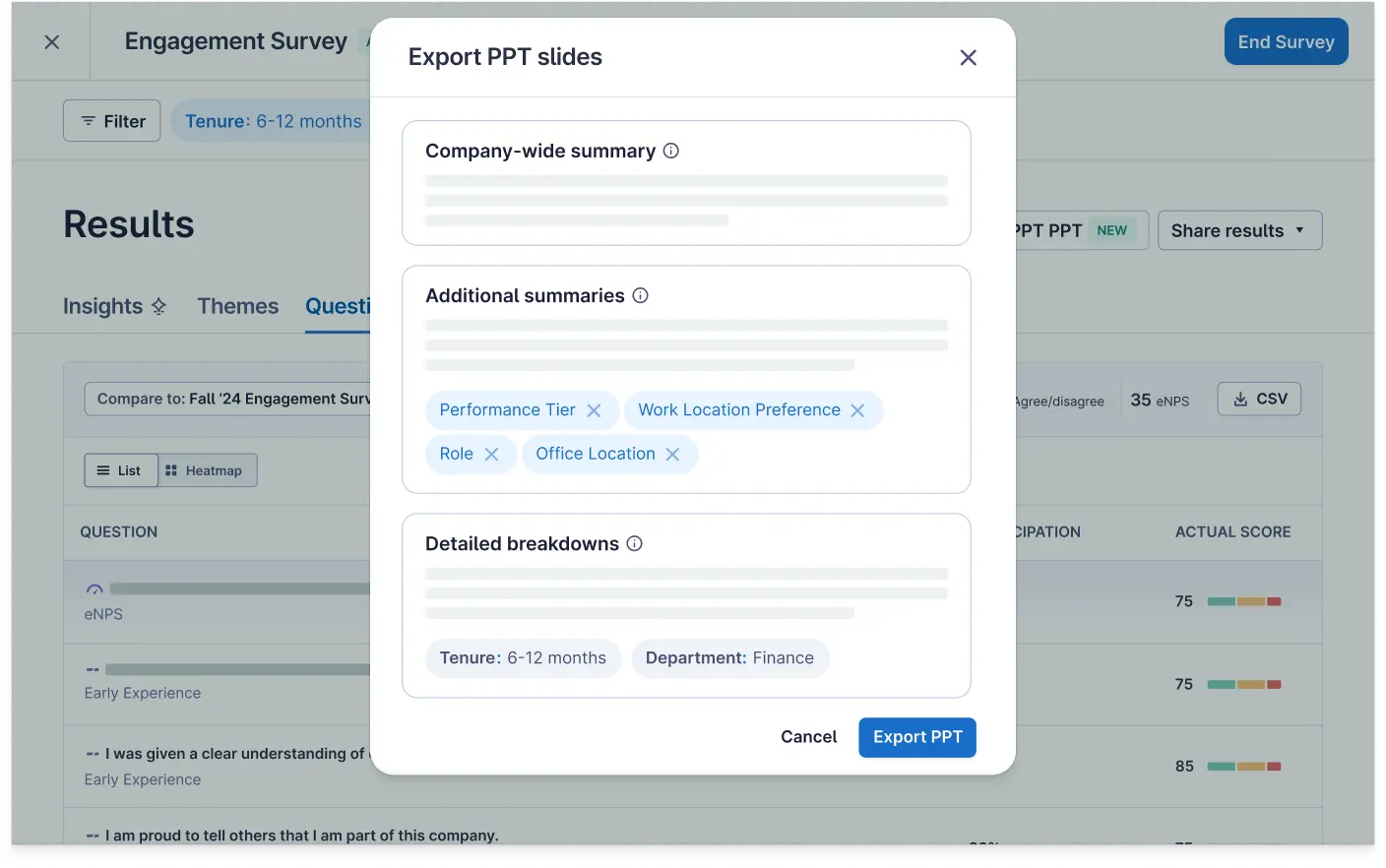1386x868 pixels.
Task: Click the Department: Finance breakdown chip
Action: pos(729,658)
